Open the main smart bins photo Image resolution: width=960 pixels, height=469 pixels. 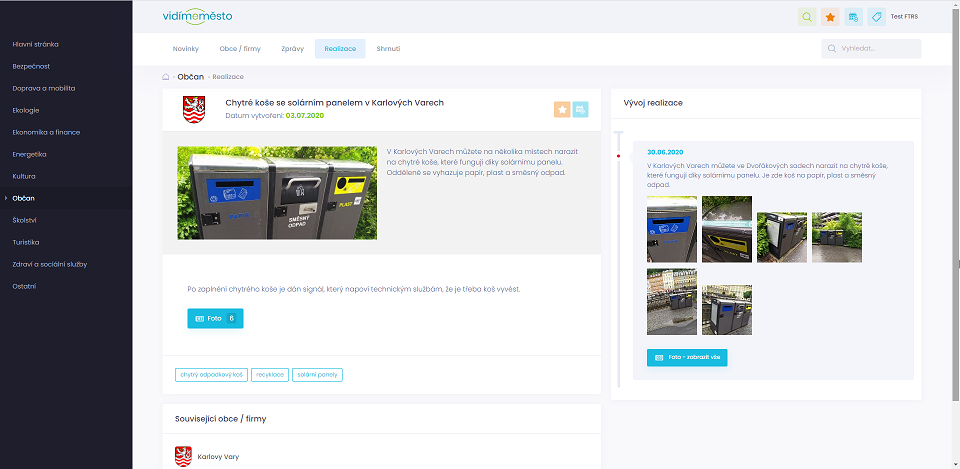click(277, 193)
